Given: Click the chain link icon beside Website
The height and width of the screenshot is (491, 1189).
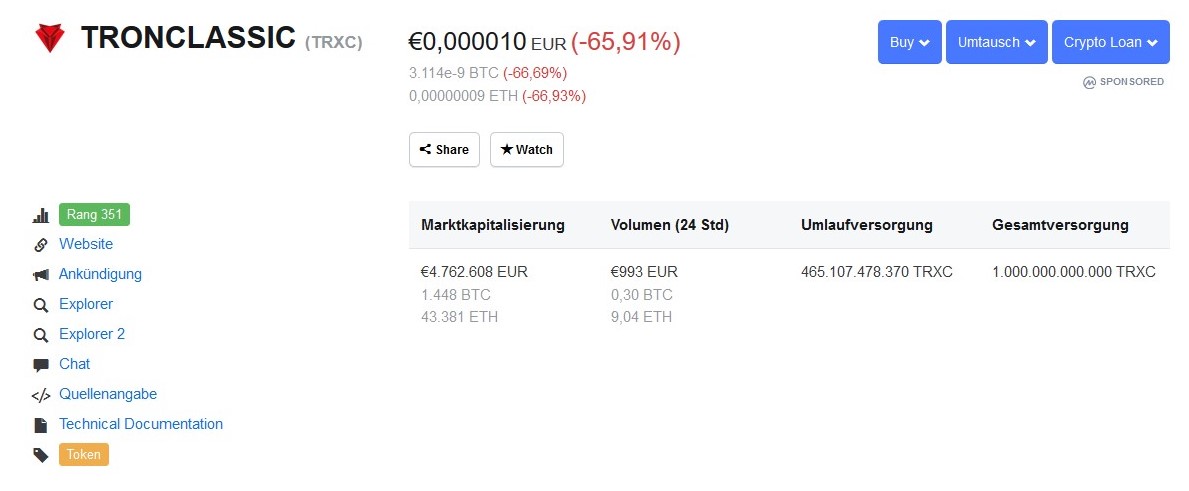Looking at the screenshot, I should click(x=41, y=245).
